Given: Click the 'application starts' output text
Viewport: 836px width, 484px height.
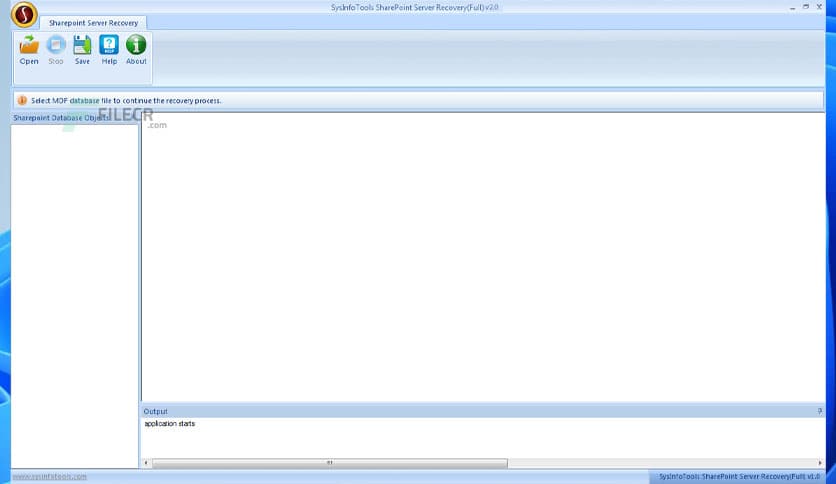Looking at the screenshot, I should point(170,424).
